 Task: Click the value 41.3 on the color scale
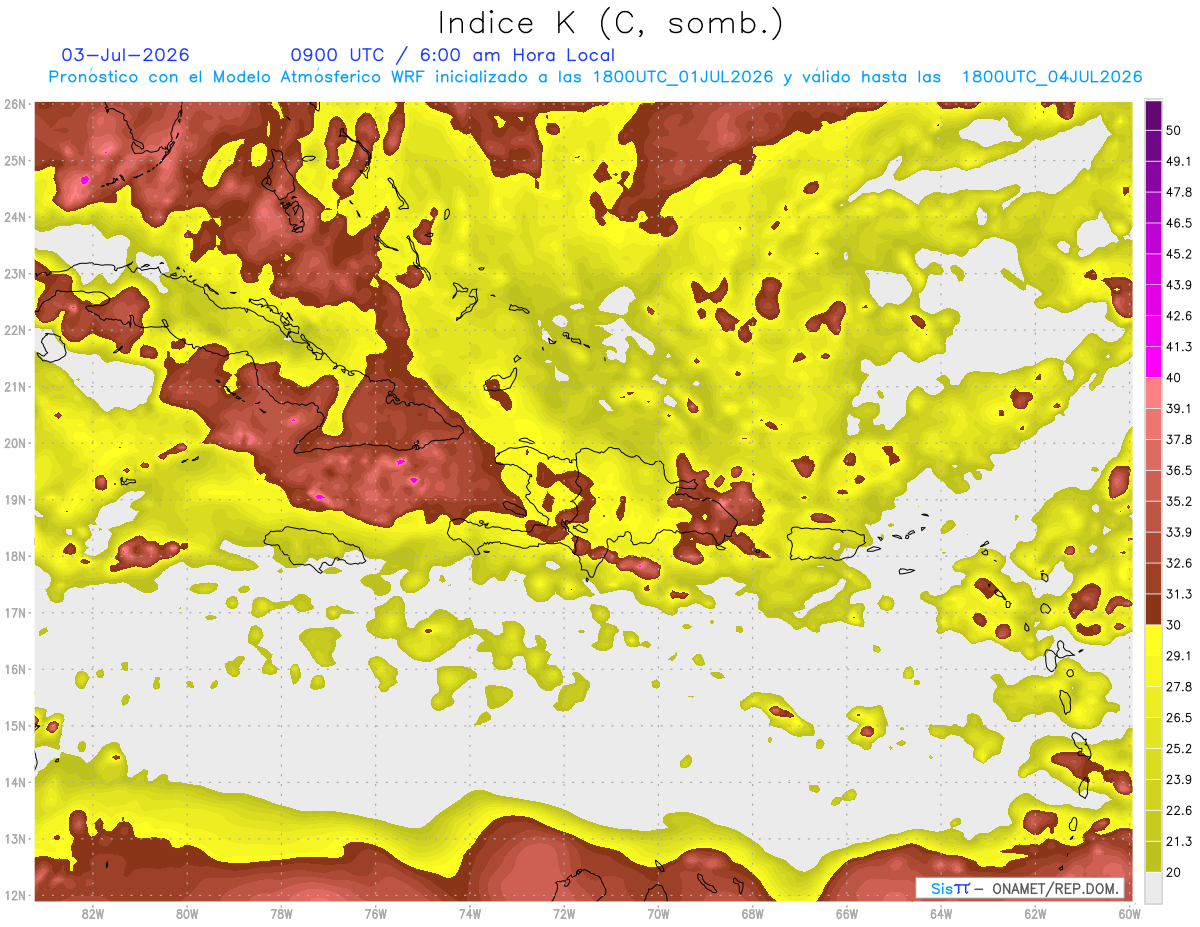1179,348
